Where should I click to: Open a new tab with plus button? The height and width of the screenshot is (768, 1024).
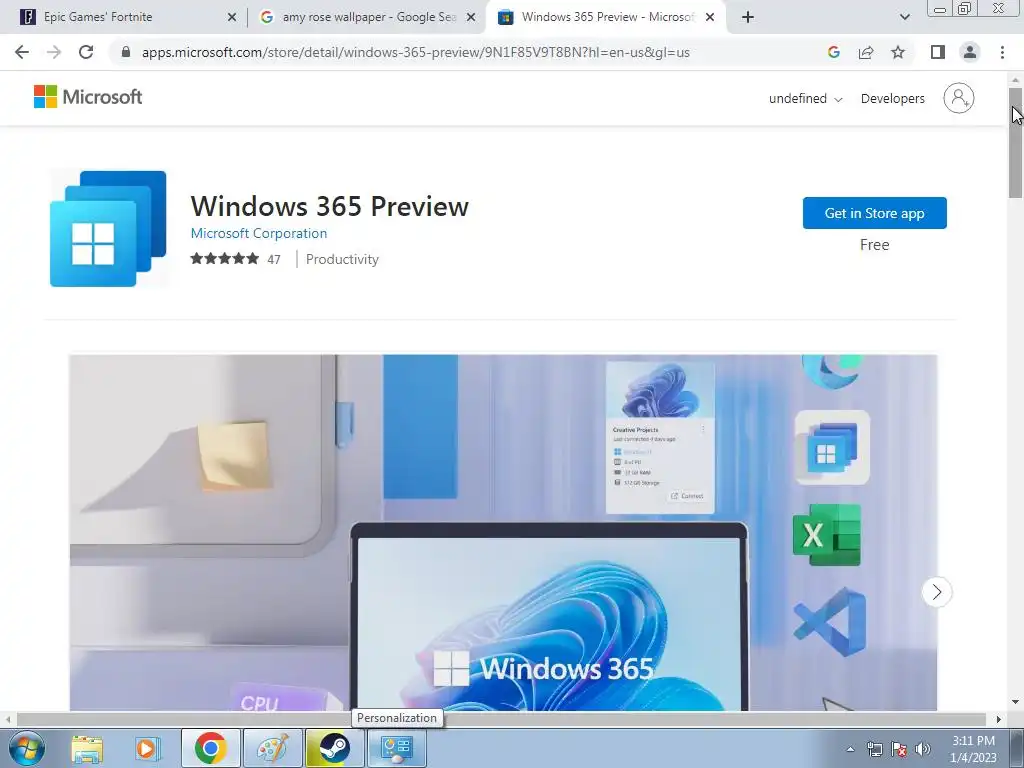pyautogui.click(x=748, y=17)
